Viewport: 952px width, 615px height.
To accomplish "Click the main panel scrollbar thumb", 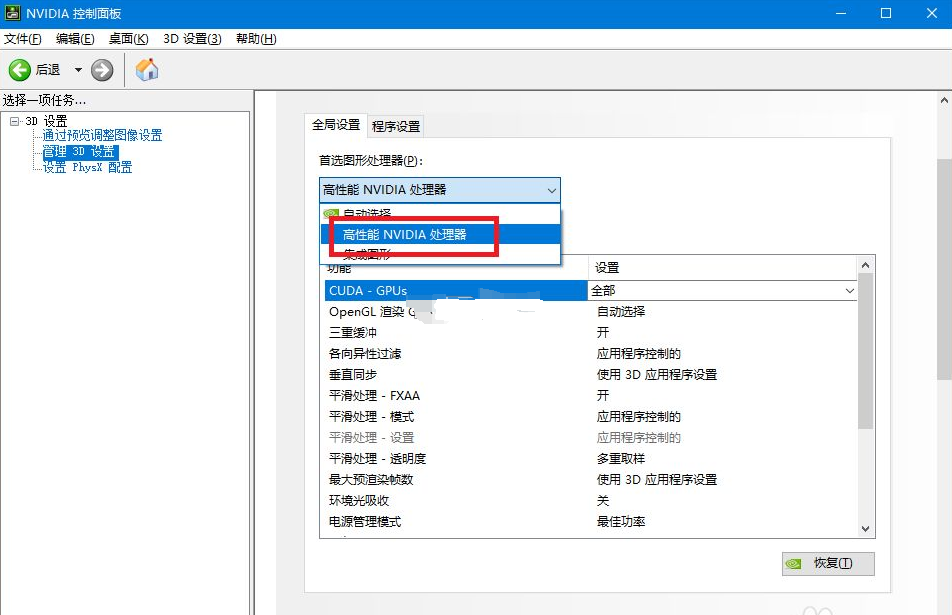I will (944, 270).
